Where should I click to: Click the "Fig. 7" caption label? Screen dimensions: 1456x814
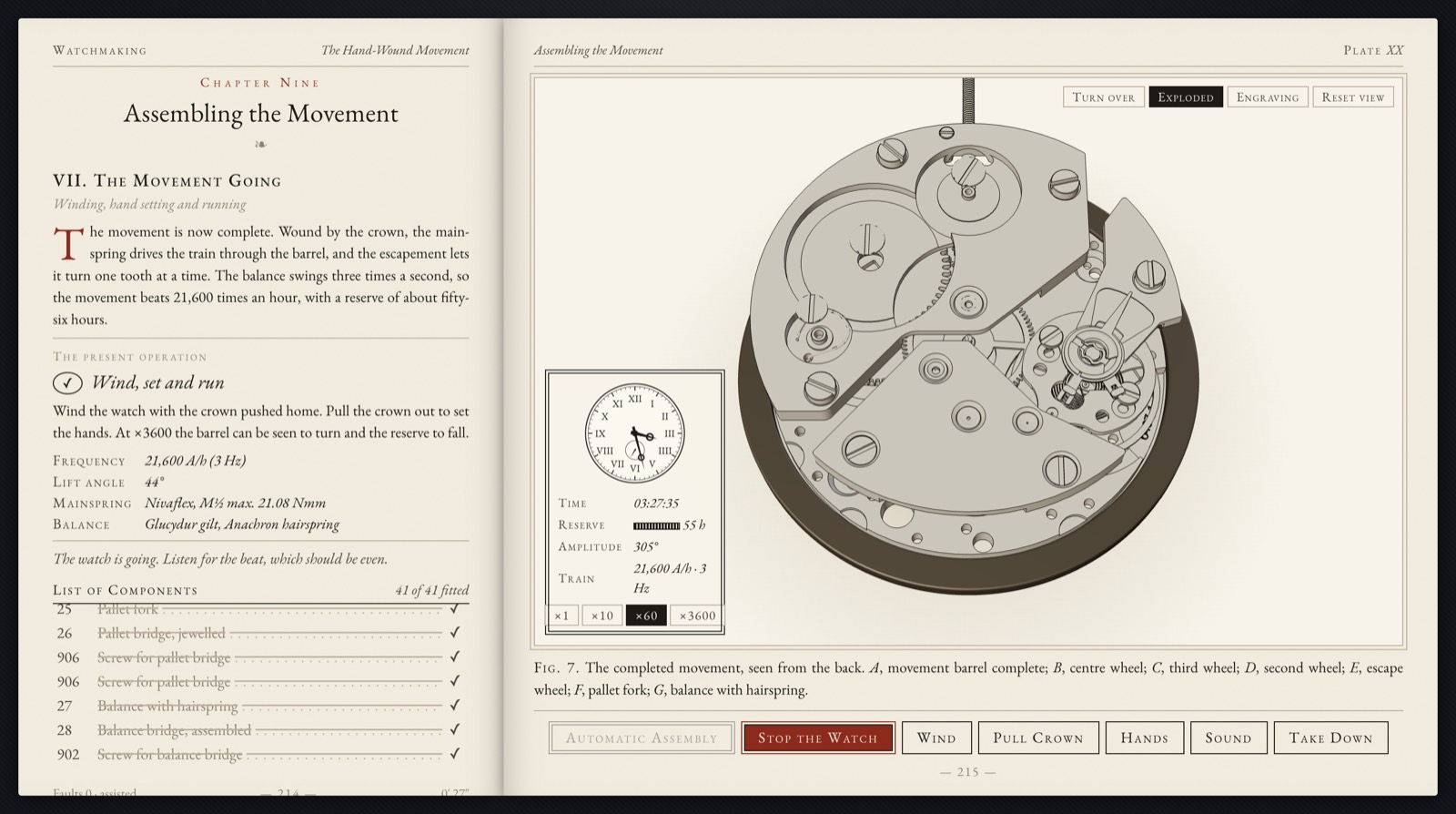tap(556, 668)
